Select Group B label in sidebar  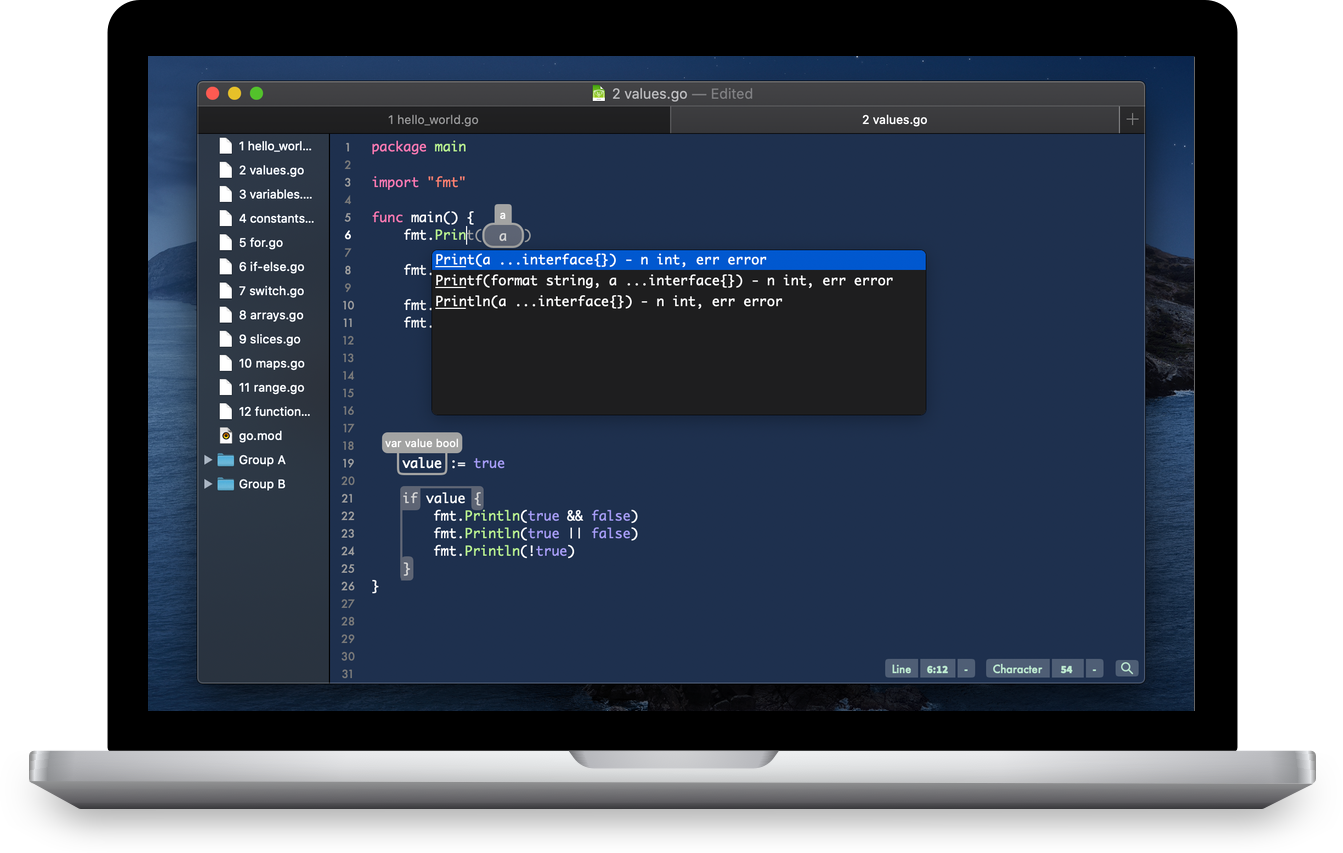[262, 484]
